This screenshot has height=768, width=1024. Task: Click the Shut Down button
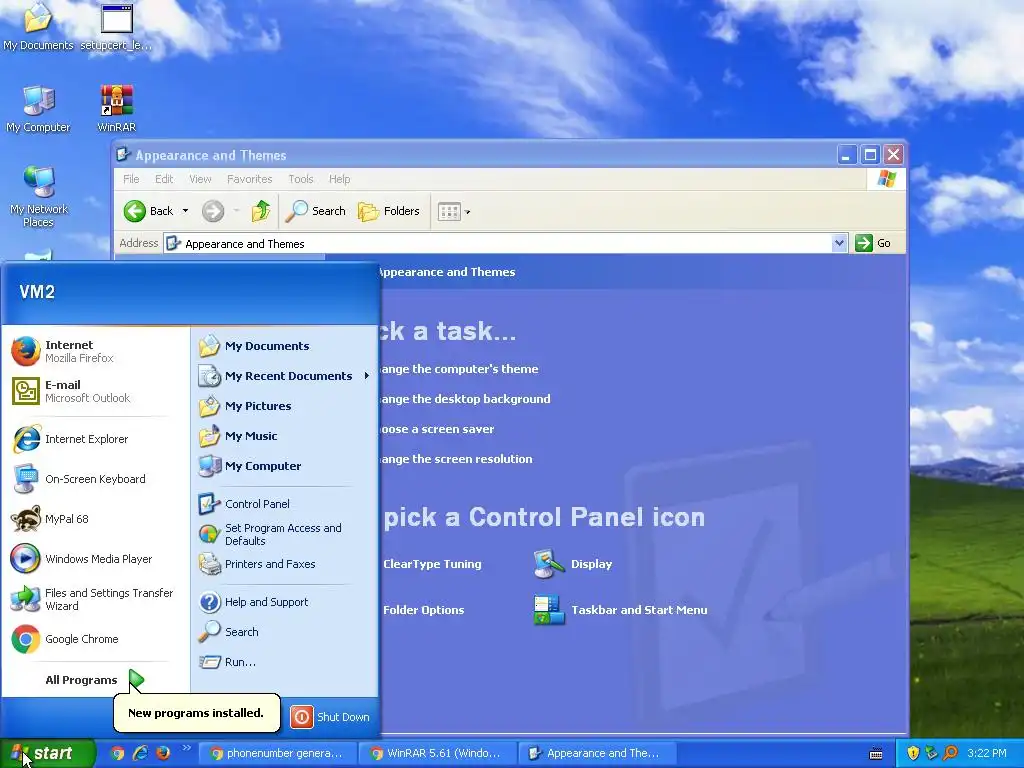click(330, 716)
